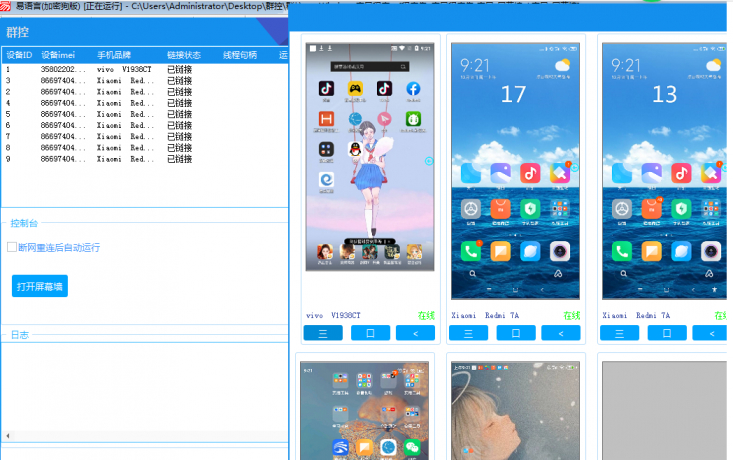The height and width of the screenshot is (460, 733).
Task: Tap the camera icon on screen 17
Action: click(x=560, y=252)
